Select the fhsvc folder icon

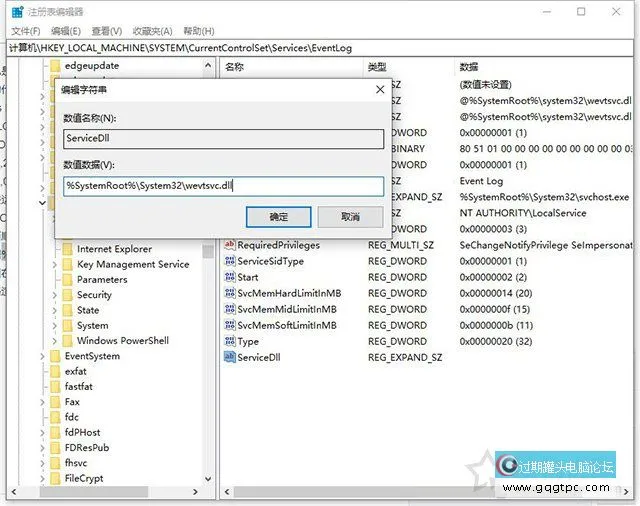click(56, 463)
